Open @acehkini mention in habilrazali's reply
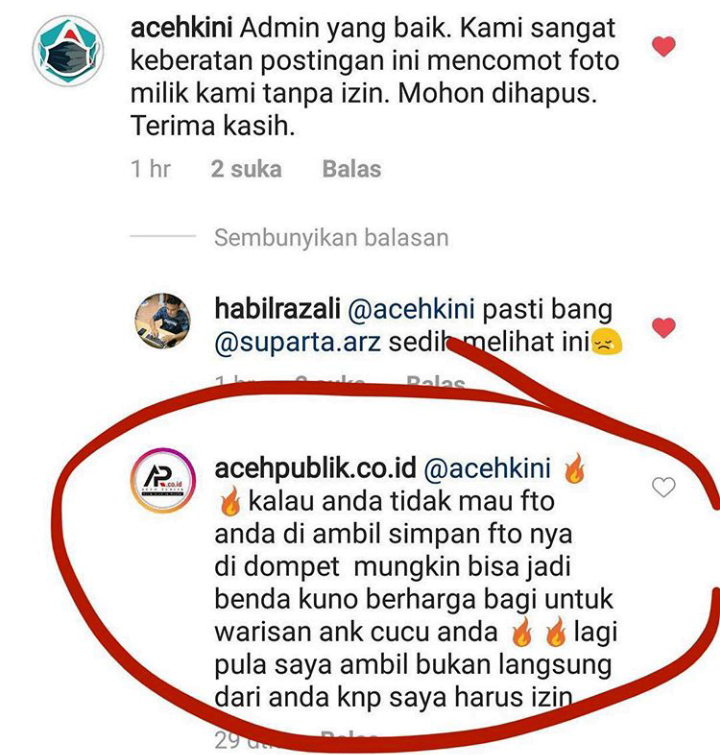Image resolution: width=720 pixels, height=755 pixels. click(411, 309)
